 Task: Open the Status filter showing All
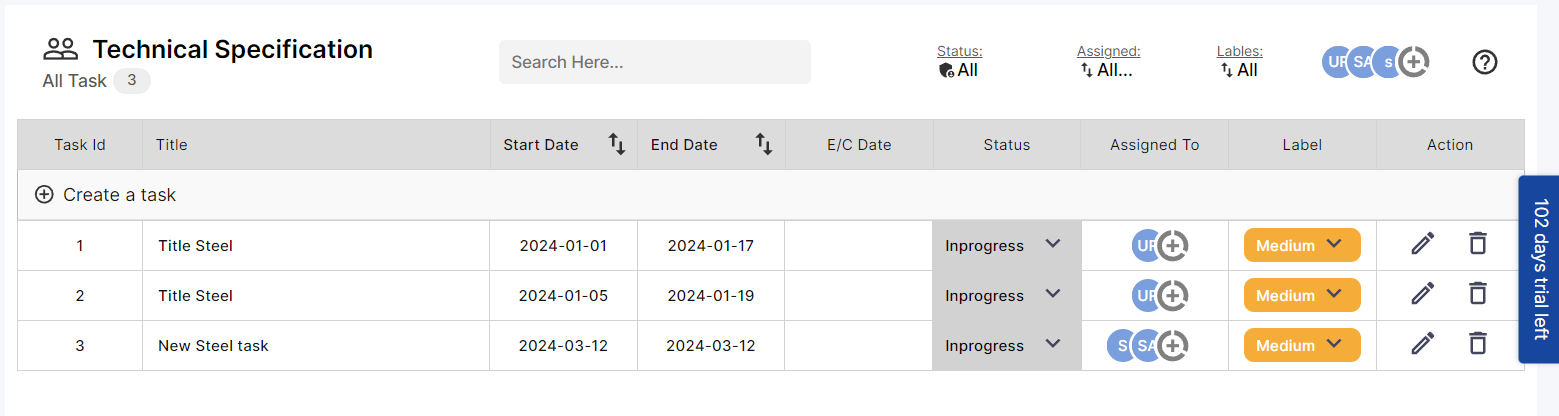point(959,70)
